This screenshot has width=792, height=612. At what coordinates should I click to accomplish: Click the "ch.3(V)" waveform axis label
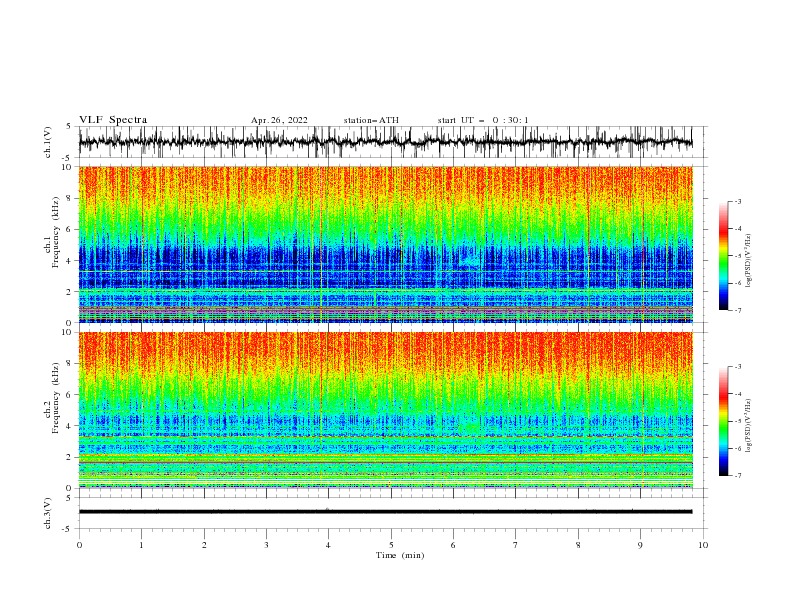(x=48, y=513)
